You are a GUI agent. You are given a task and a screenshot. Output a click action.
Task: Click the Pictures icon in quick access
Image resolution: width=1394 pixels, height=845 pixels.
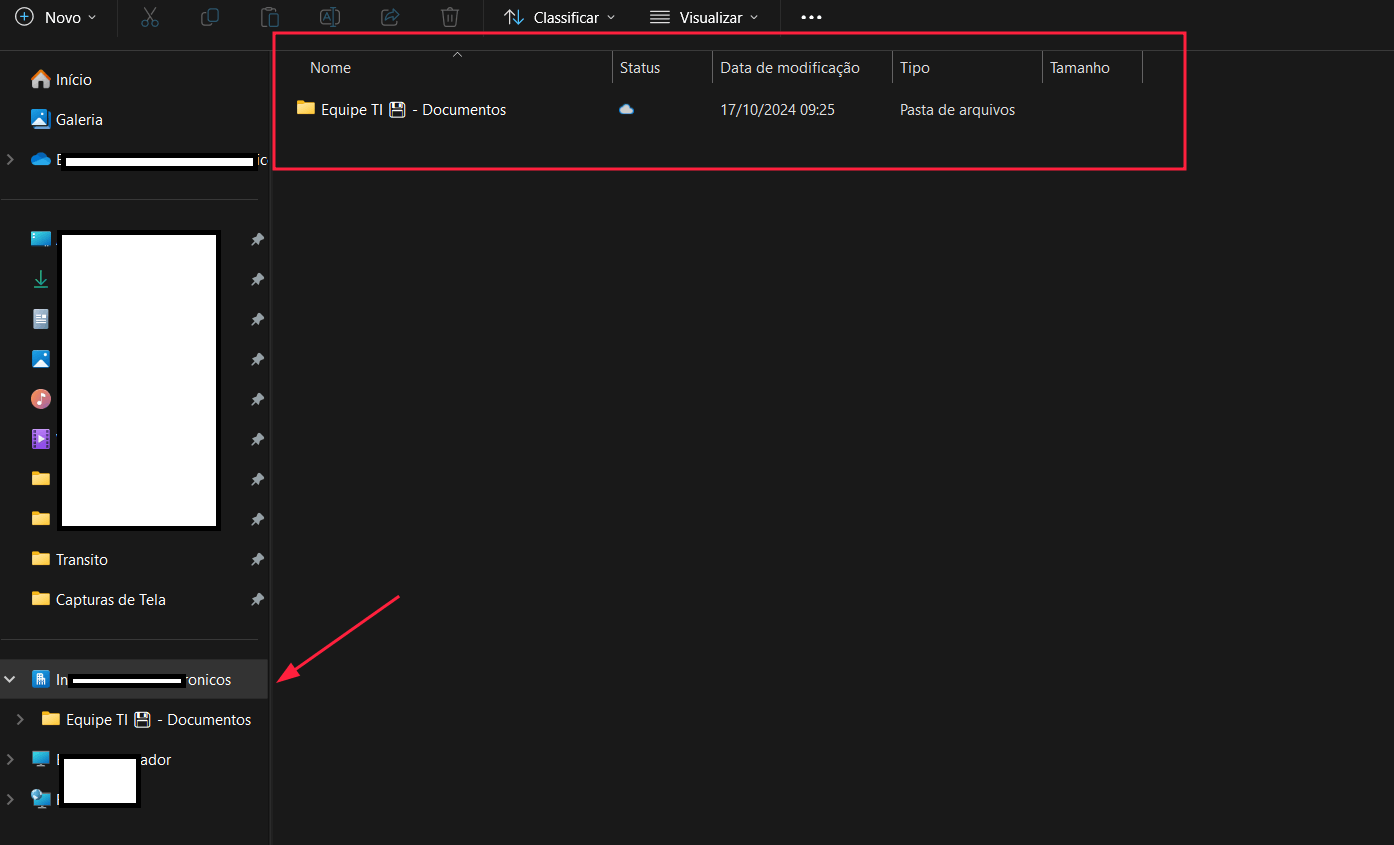tap(41, 359)
